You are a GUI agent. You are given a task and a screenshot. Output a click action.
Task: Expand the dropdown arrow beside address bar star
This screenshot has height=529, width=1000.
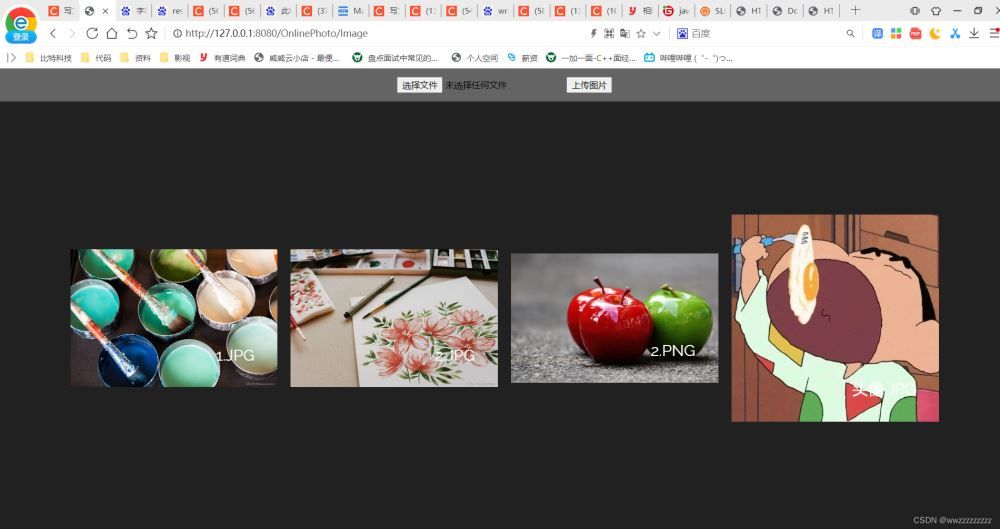(x=657, y=33)
